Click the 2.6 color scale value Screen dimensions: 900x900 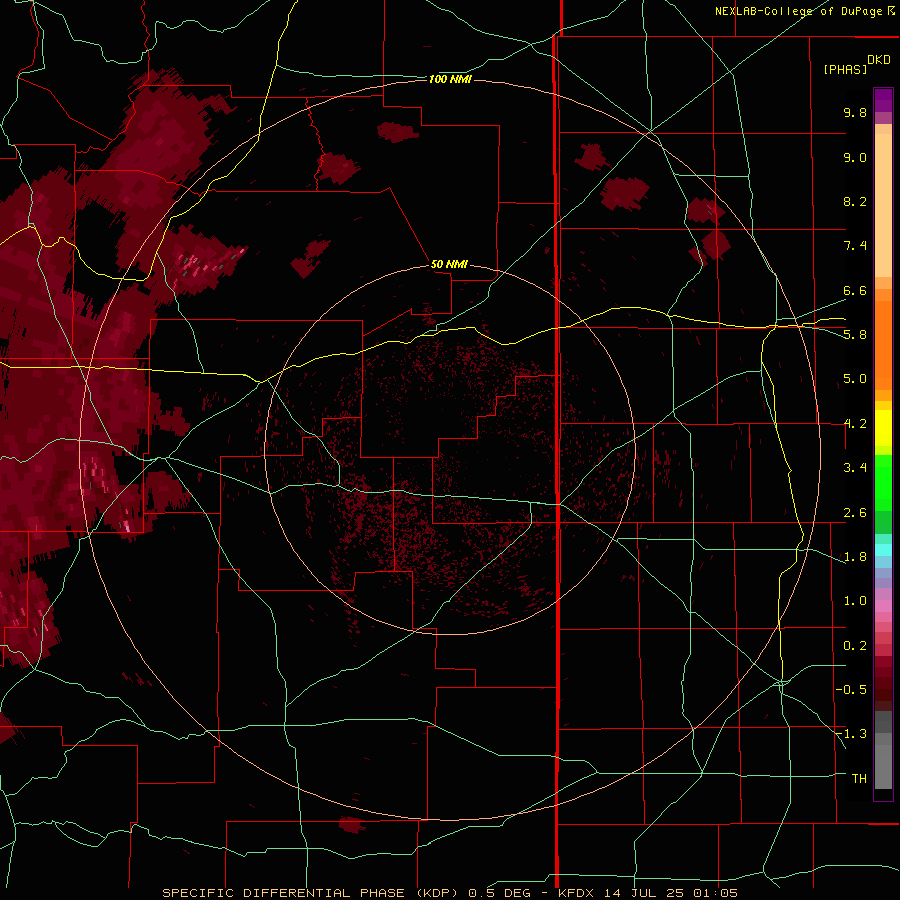click(855, 513)
